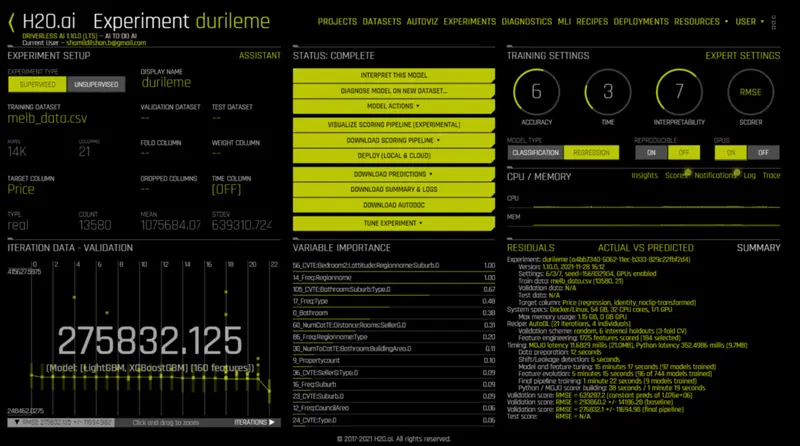Switch to Summary tab
This screenshot has height=446, width=800.
pos(758,248)
